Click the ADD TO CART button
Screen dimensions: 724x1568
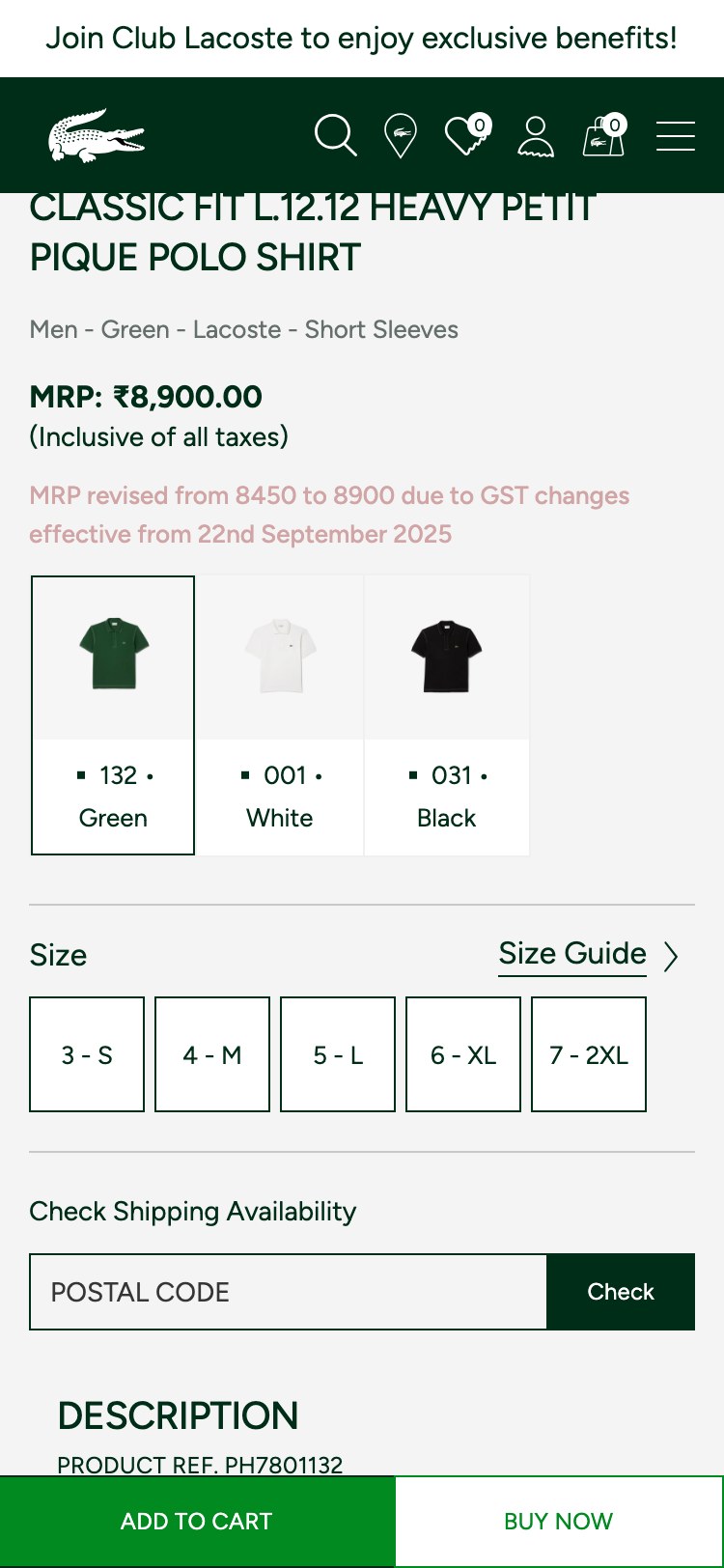(196, 1520)
